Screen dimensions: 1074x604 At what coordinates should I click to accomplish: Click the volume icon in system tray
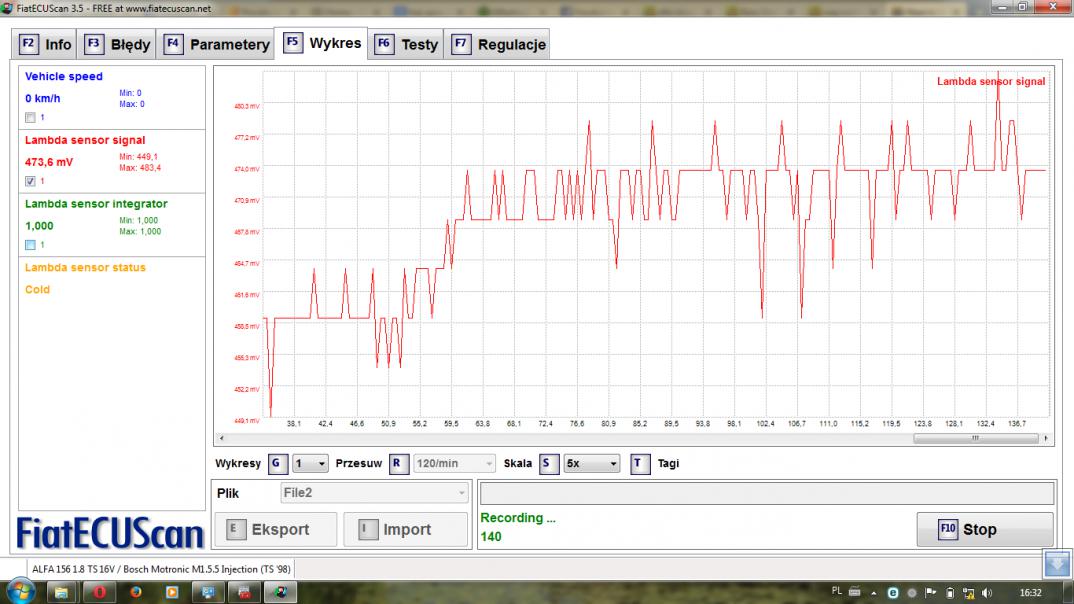(987, 592)
